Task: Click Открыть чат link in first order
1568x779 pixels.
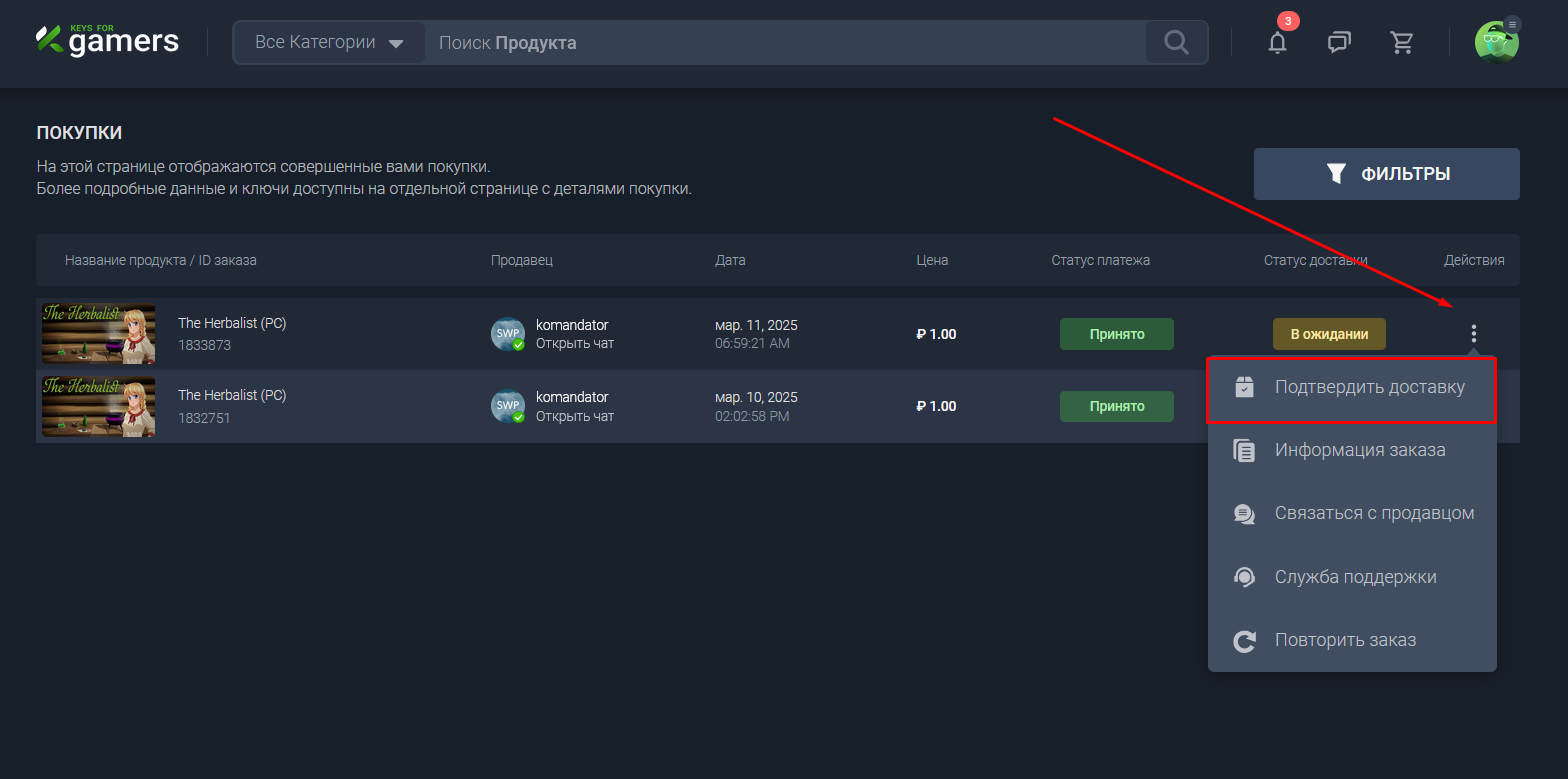Action: click(x=575, y=344)
